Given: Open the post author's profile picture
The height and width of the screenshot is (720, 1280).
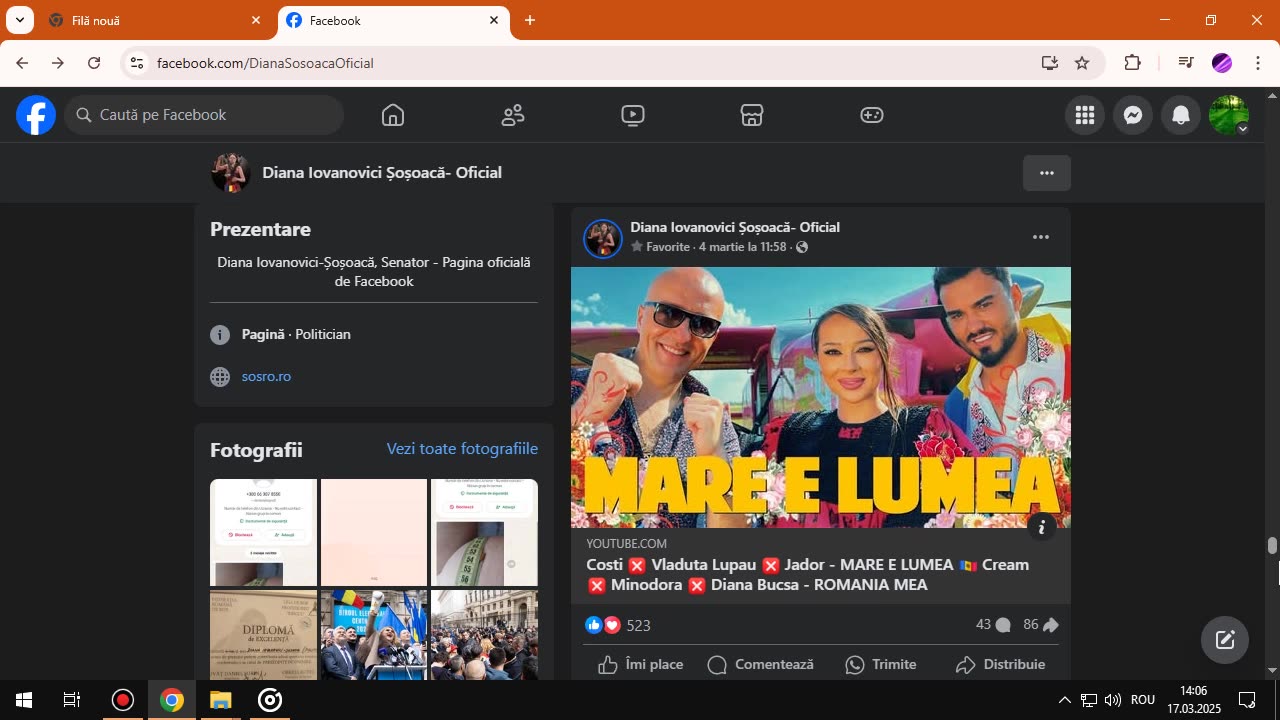Looking at the screenshot, I should [603, 238].
